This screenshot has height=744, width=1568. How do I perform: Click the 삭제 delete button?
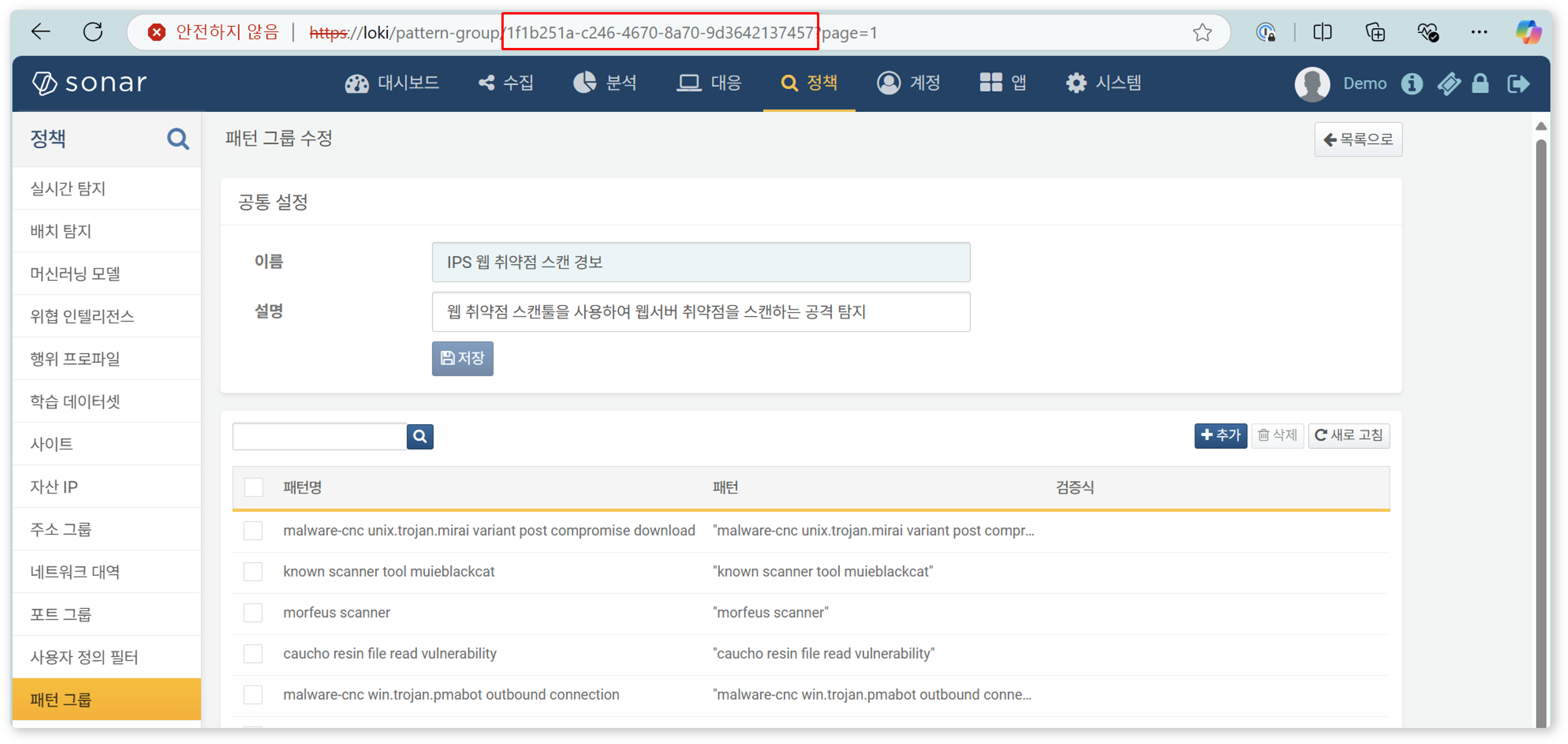(x=1277, y=436)
